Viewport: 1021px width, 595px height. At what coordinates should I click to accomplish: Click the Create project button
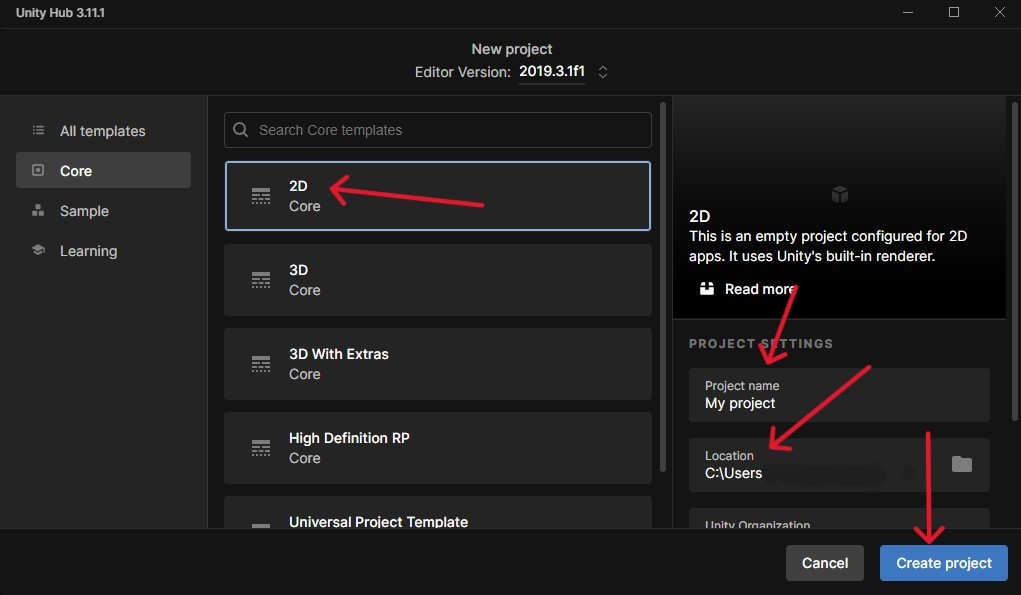click(944, 563)
